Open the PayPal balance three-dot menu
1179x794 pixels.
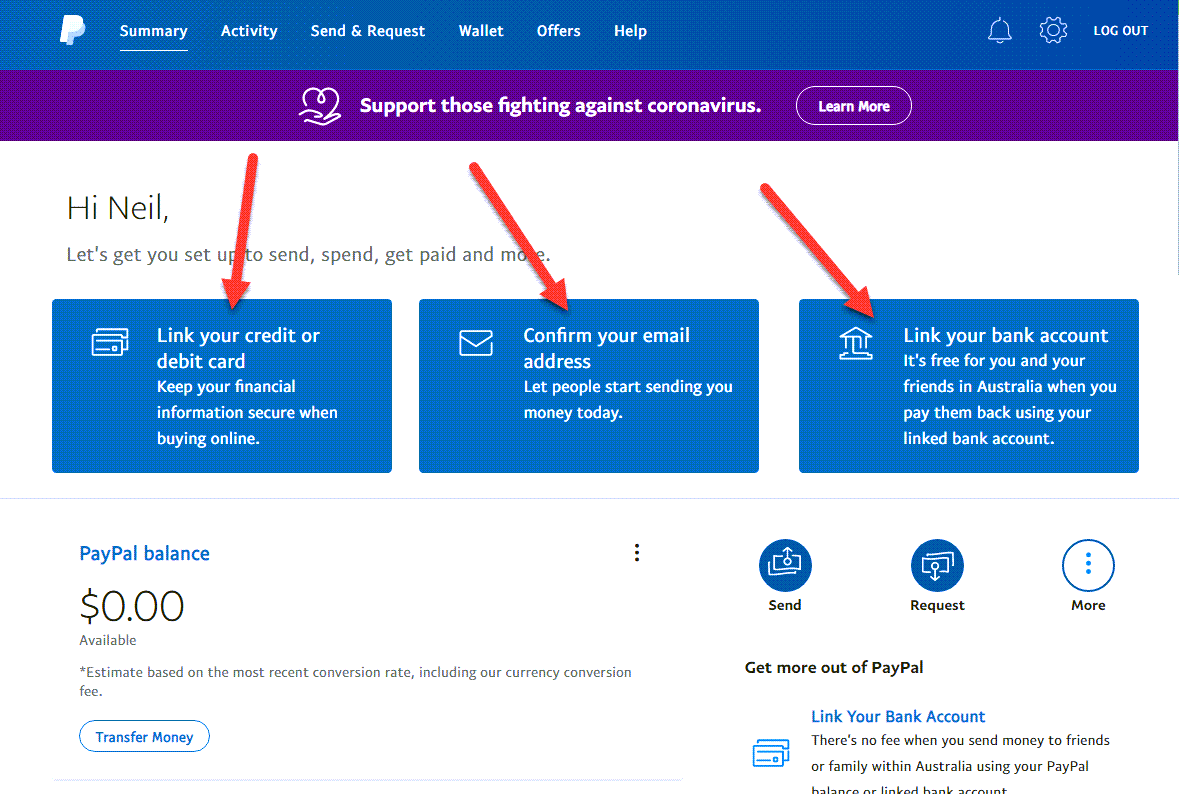637,553
